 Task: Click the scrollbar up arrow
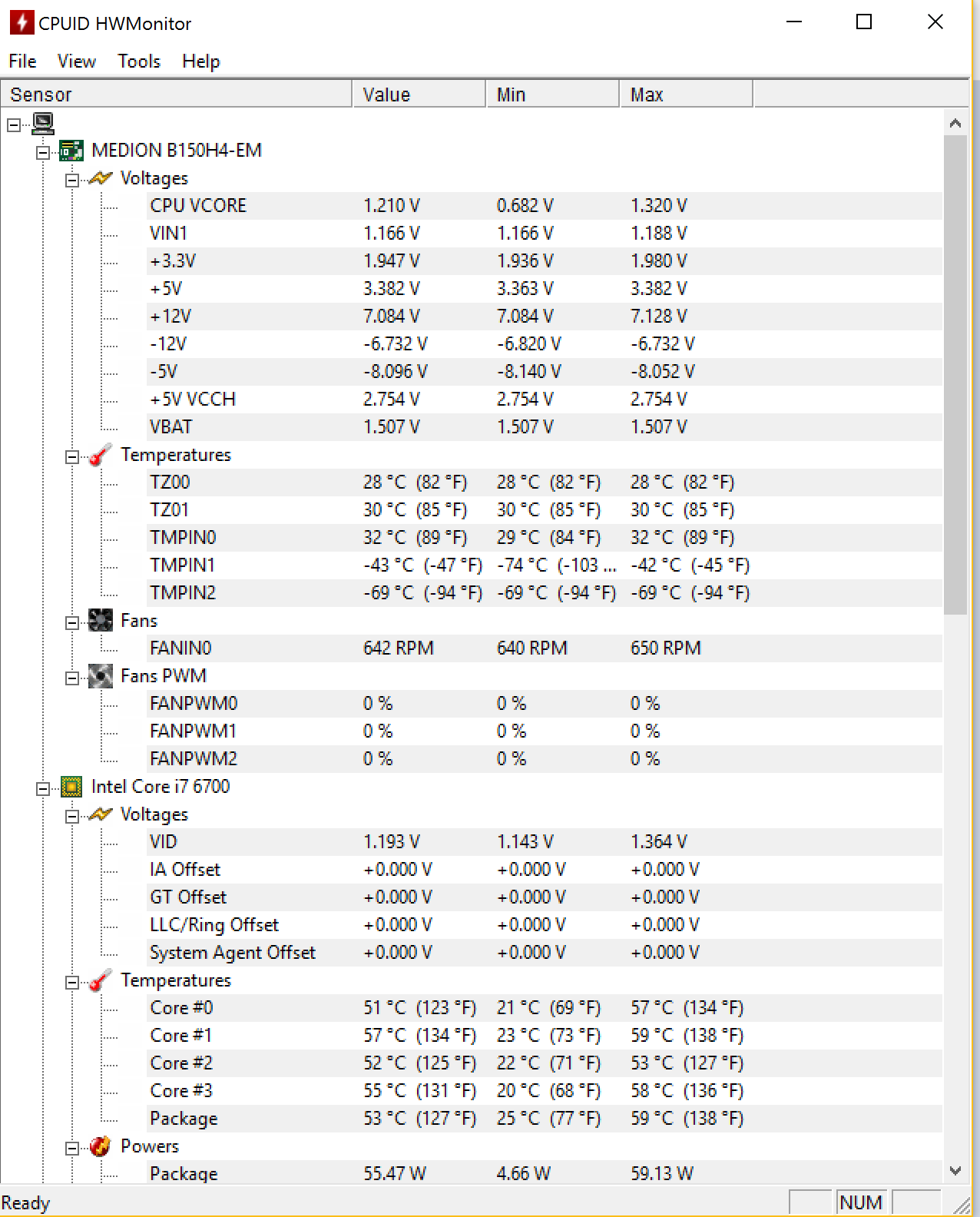click(x=955, y=123)
